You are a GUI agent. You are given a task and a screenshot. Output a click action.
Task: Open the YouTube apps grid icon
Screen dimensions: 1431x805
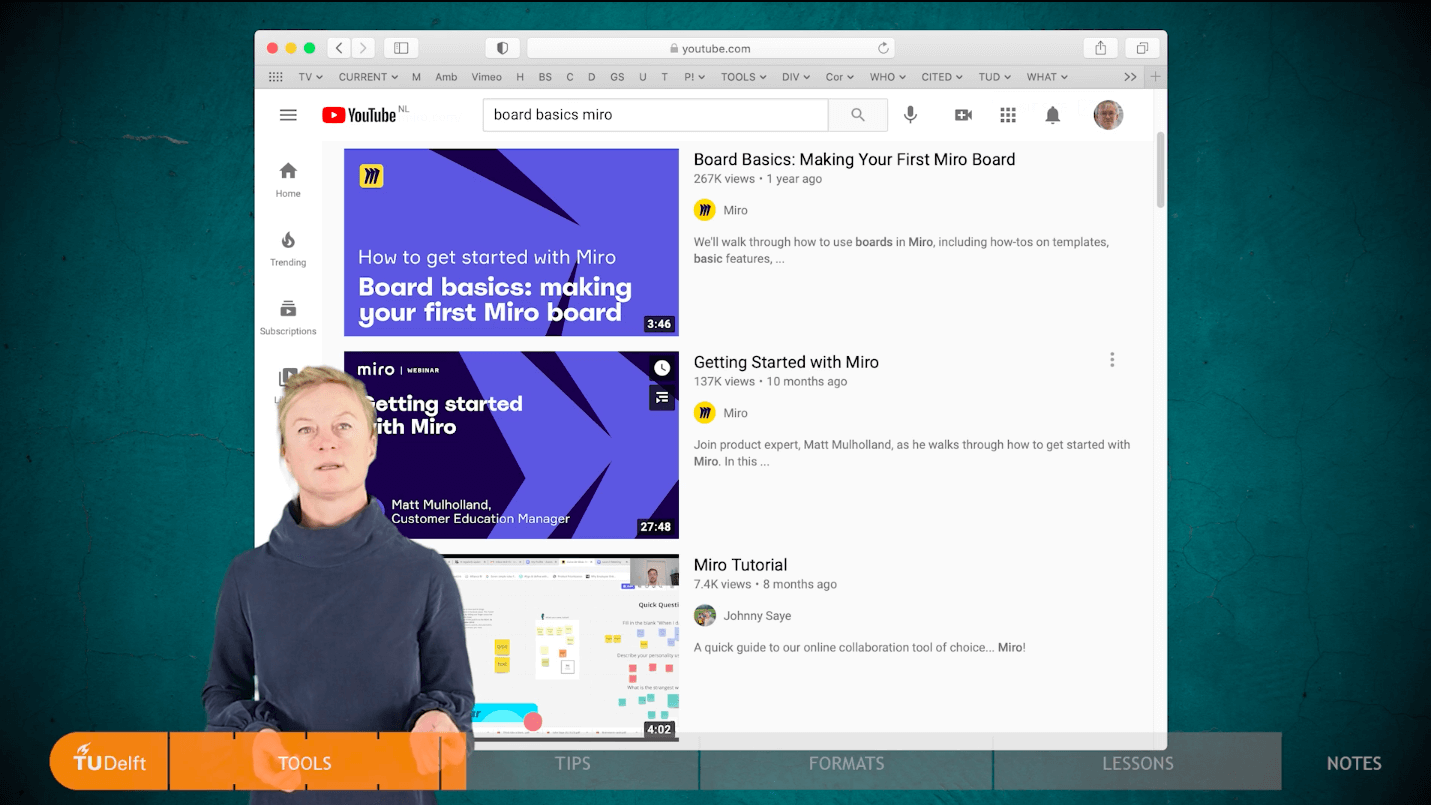(1008, 115)
